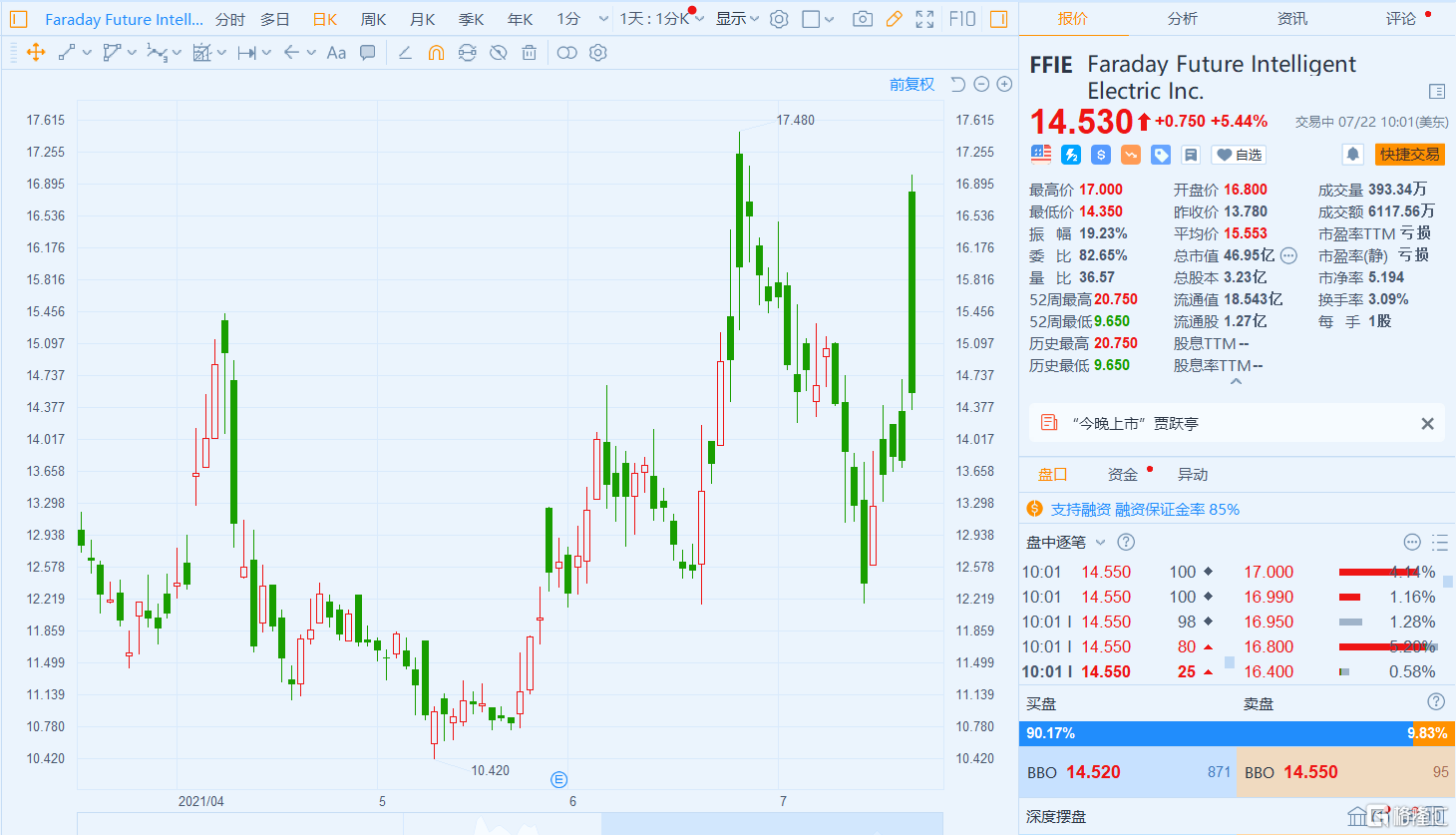Click the overlapping circles compare icon
Image resolution: width=1456 pixels, height=835 pixels.
(x=566, y=53)
